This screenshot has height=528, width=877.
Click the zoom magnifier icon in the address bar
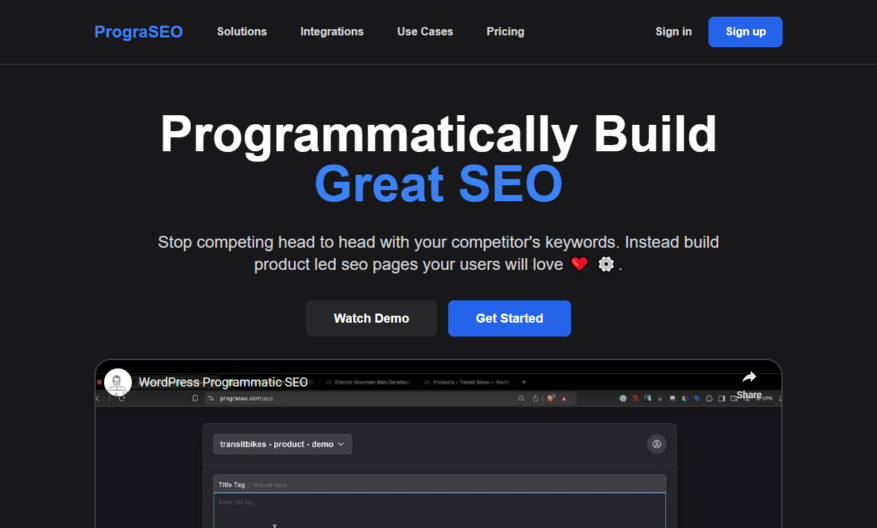[521, 398]
